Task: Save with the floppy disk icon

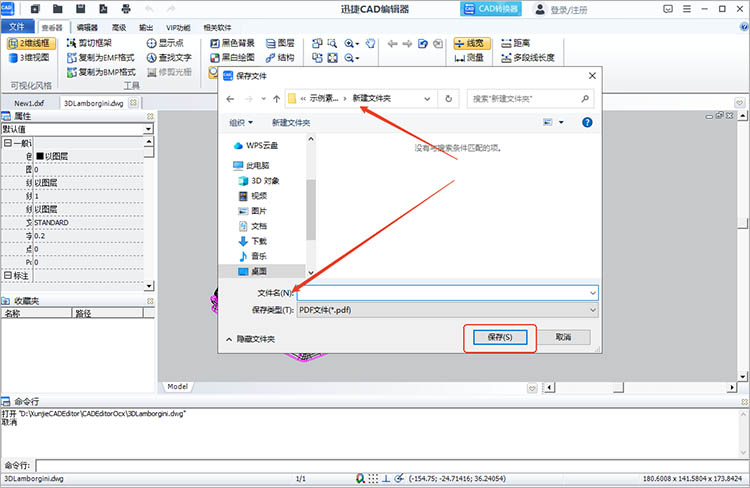Action: tap(80, 9)
